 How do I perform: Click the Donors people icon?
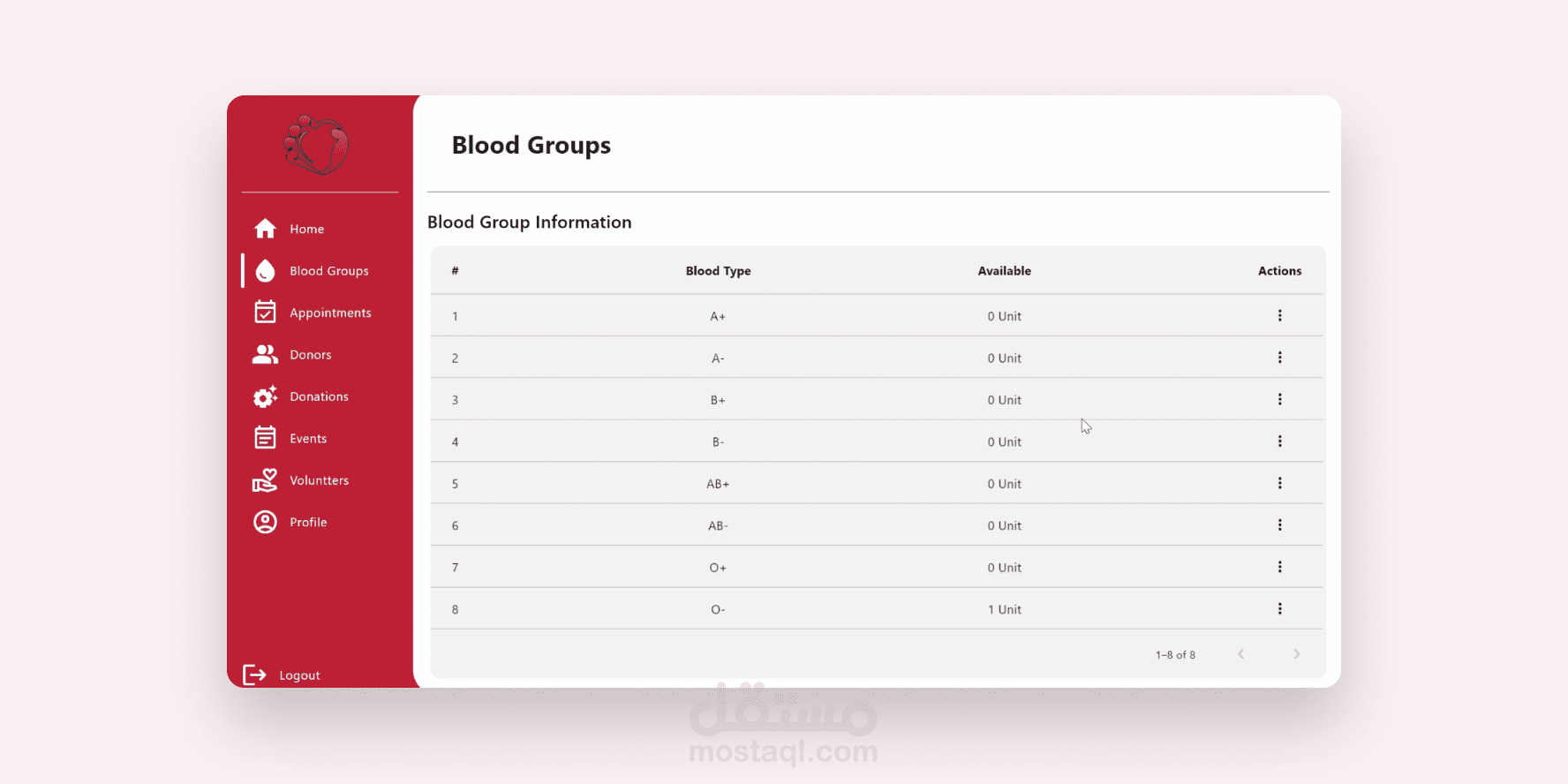[x=265, y=354]
